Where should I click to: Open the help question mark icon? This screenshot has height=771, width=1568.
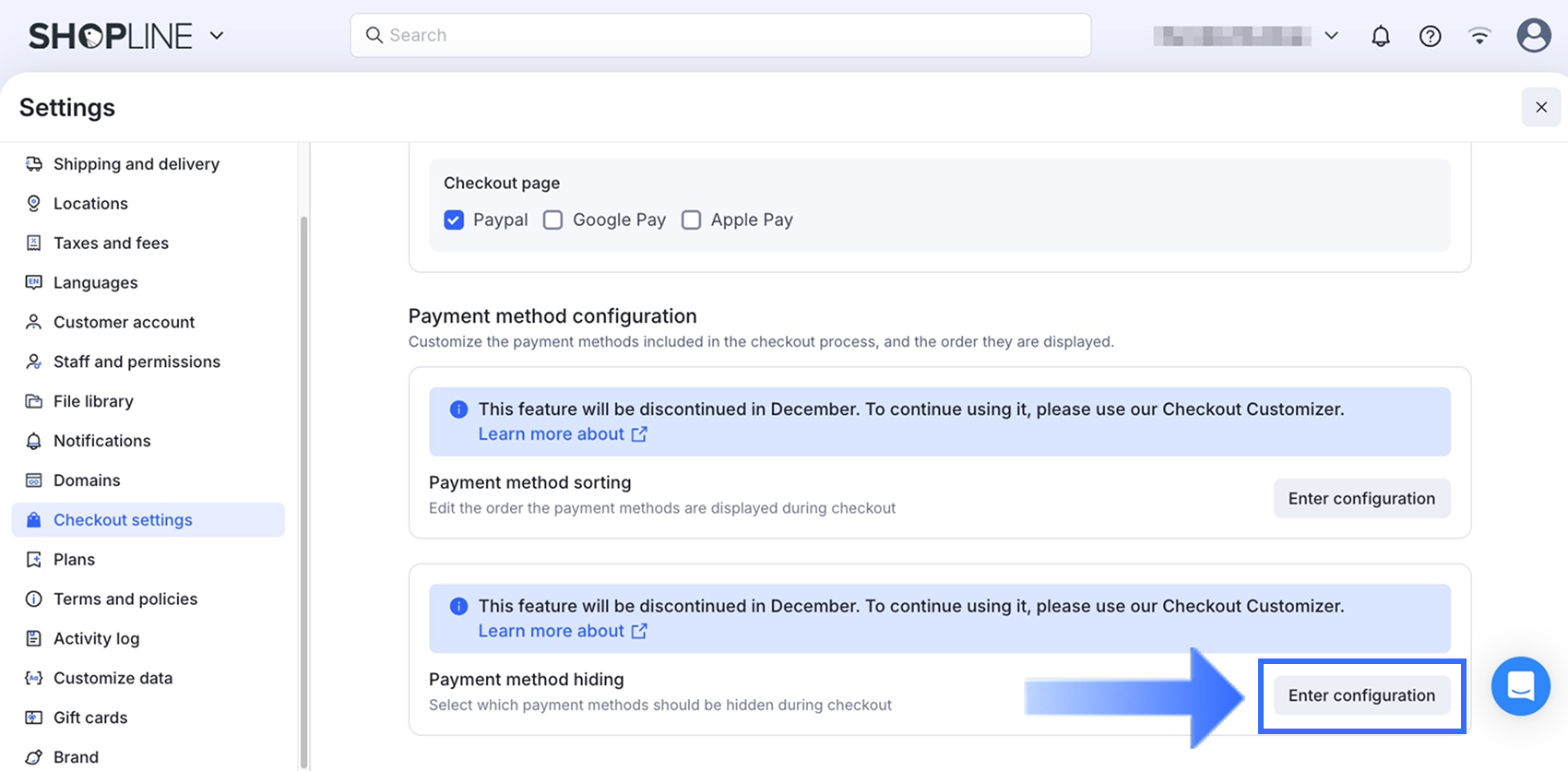click(1430, 36)
